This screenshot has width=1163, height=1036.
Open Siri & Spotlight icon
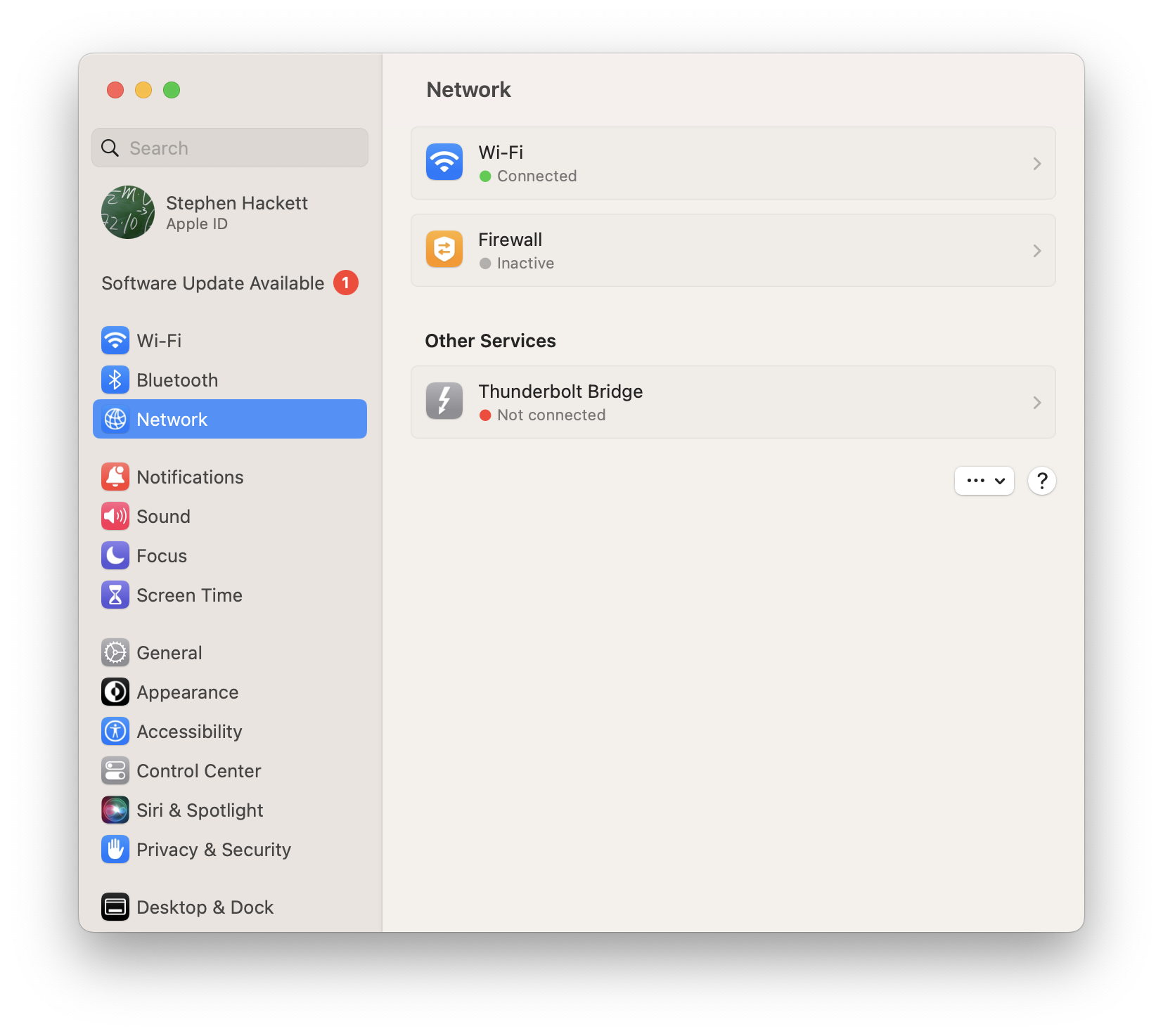115,810
